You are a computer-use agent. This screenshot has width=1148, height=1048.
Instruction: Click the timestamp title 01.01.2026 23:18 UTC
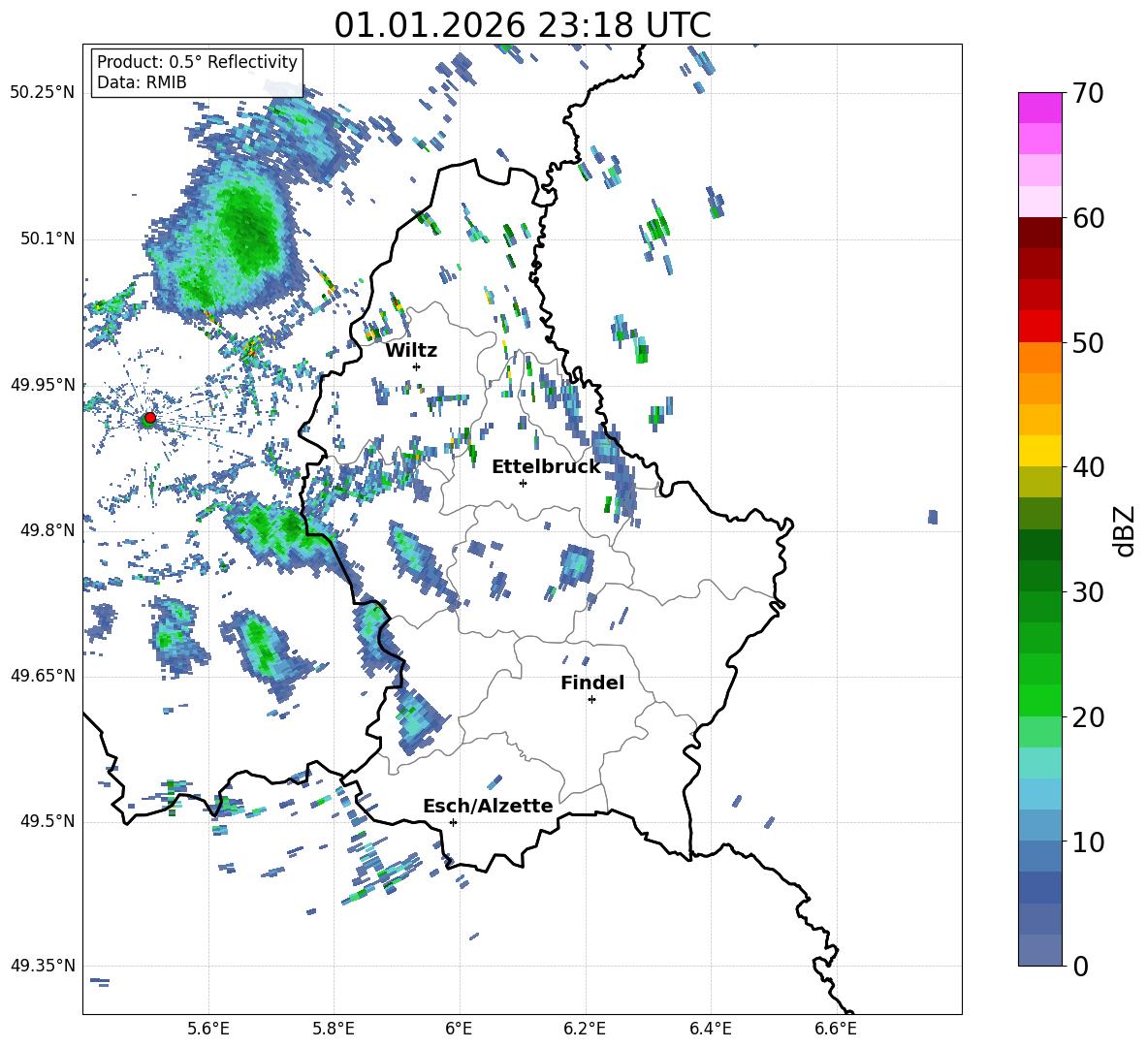click(523, 25)
